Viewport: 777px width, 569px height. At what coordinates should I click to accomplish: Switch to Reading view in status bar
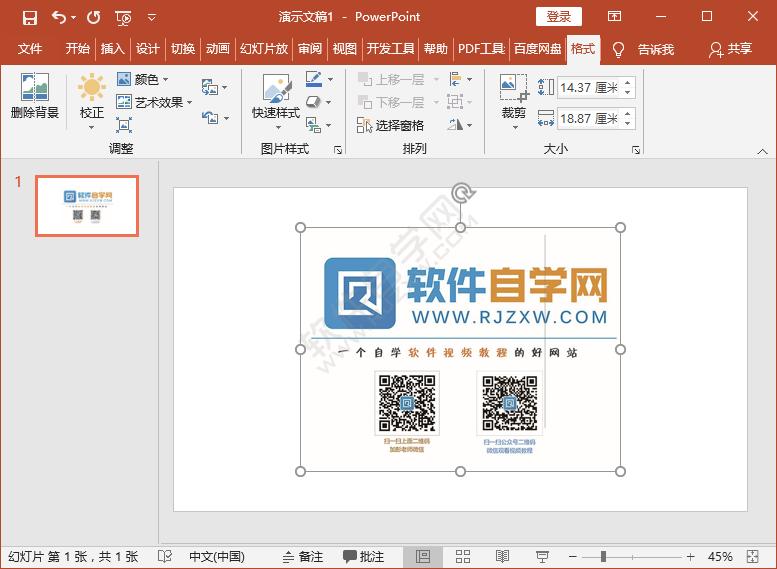tap(502, 556)
